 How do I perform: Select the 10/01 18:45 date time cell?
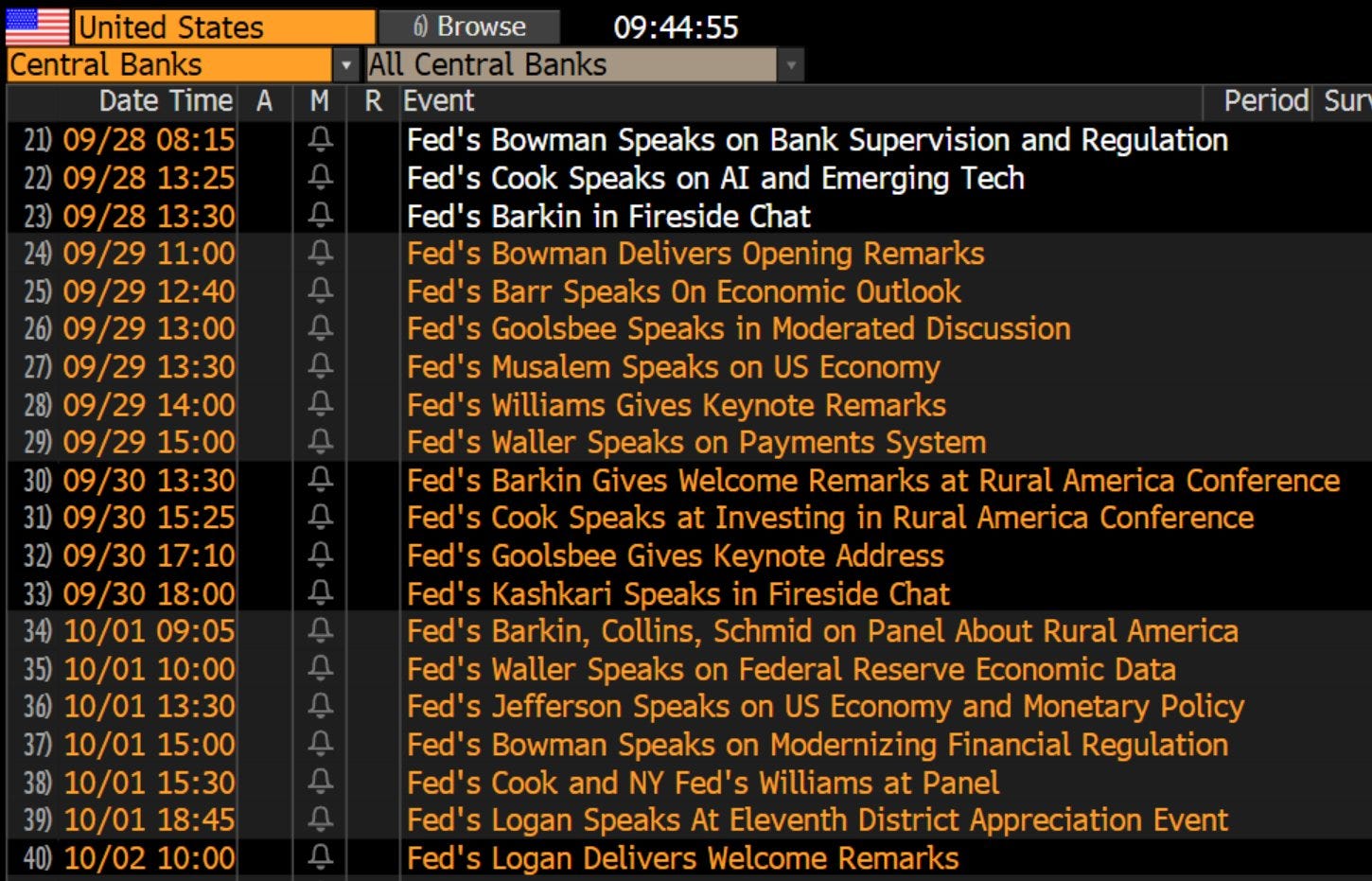tap(149, 820)
